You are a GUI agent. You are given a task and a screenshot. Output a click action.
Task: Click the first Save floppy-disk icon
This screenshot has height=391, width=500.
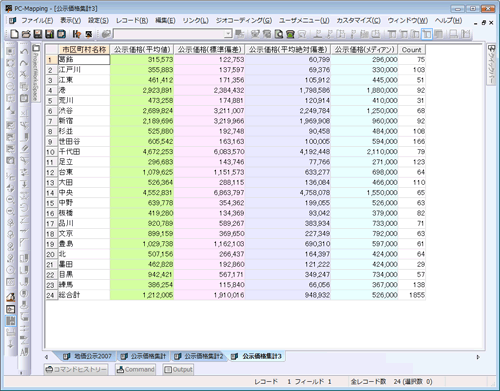pos(38,34)
